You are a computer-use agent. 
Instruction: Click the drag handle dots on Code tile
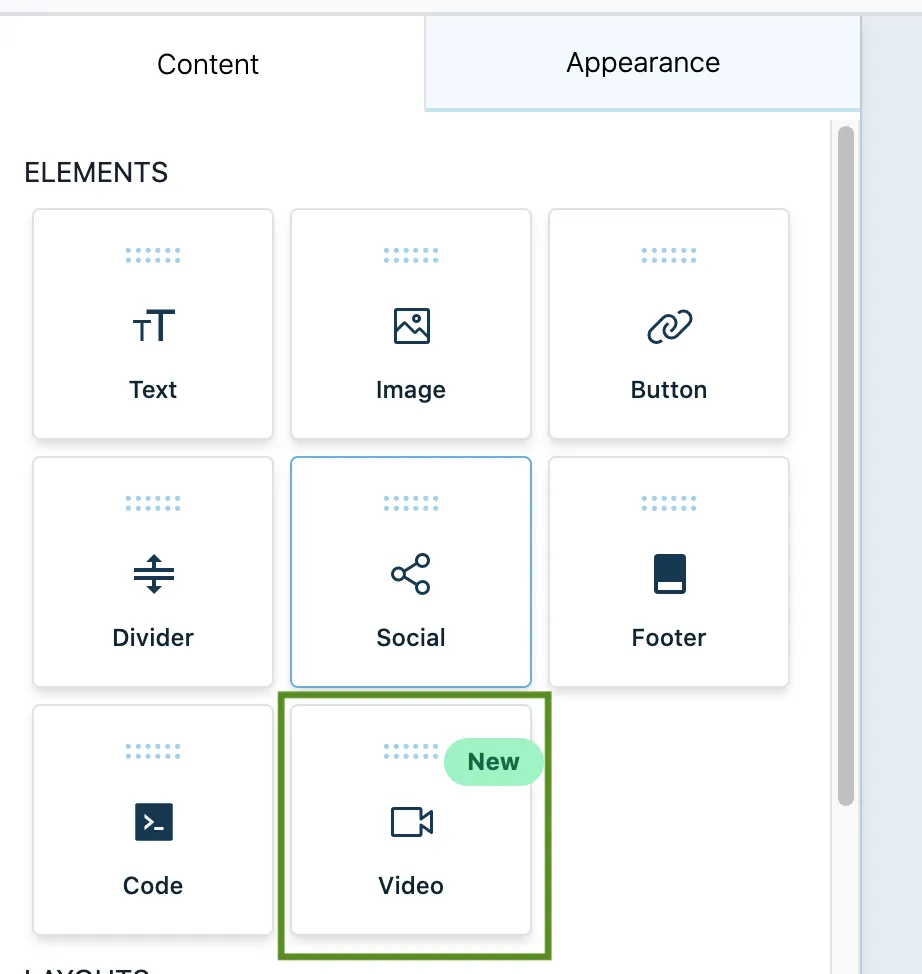(x=153, y=751)
